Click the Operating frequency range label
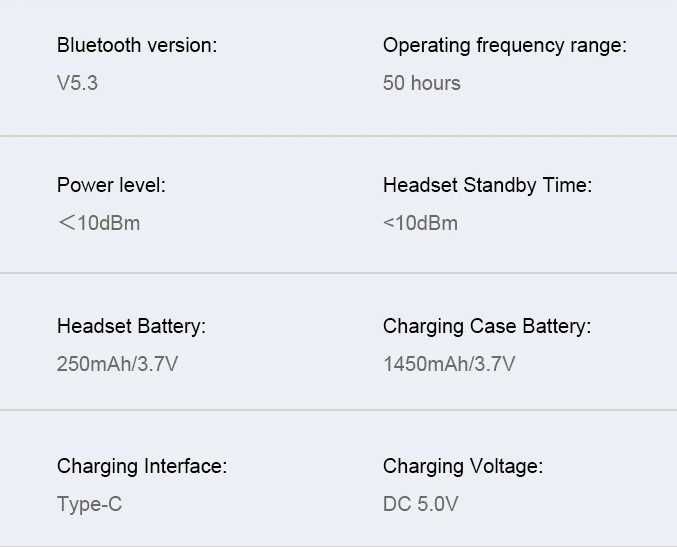Viewport: 677px width, 547px height. click(x=505, y=46)
